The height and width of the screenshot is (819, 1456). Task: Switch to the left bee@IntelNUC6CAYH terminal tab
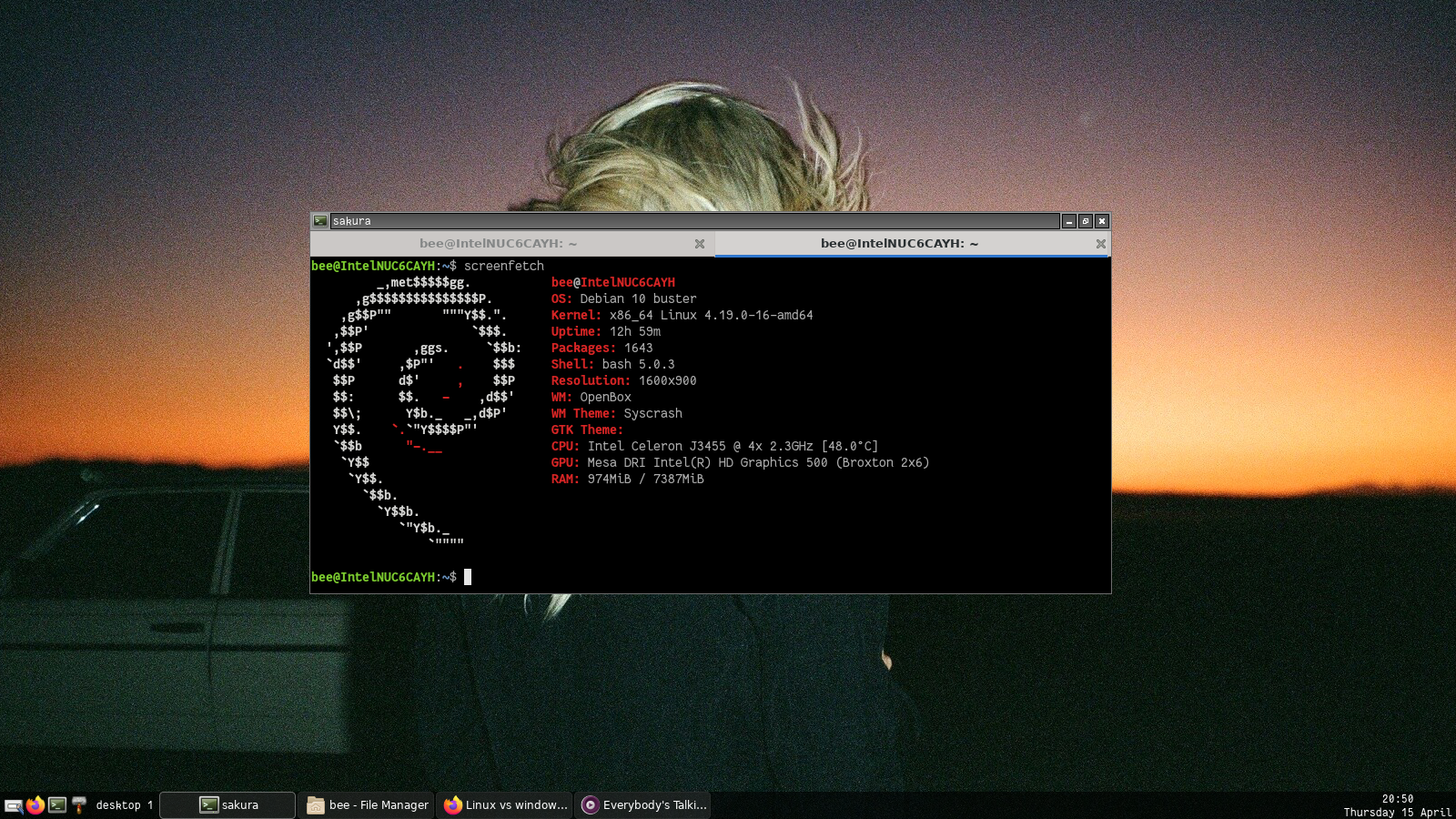click(497, 243)
